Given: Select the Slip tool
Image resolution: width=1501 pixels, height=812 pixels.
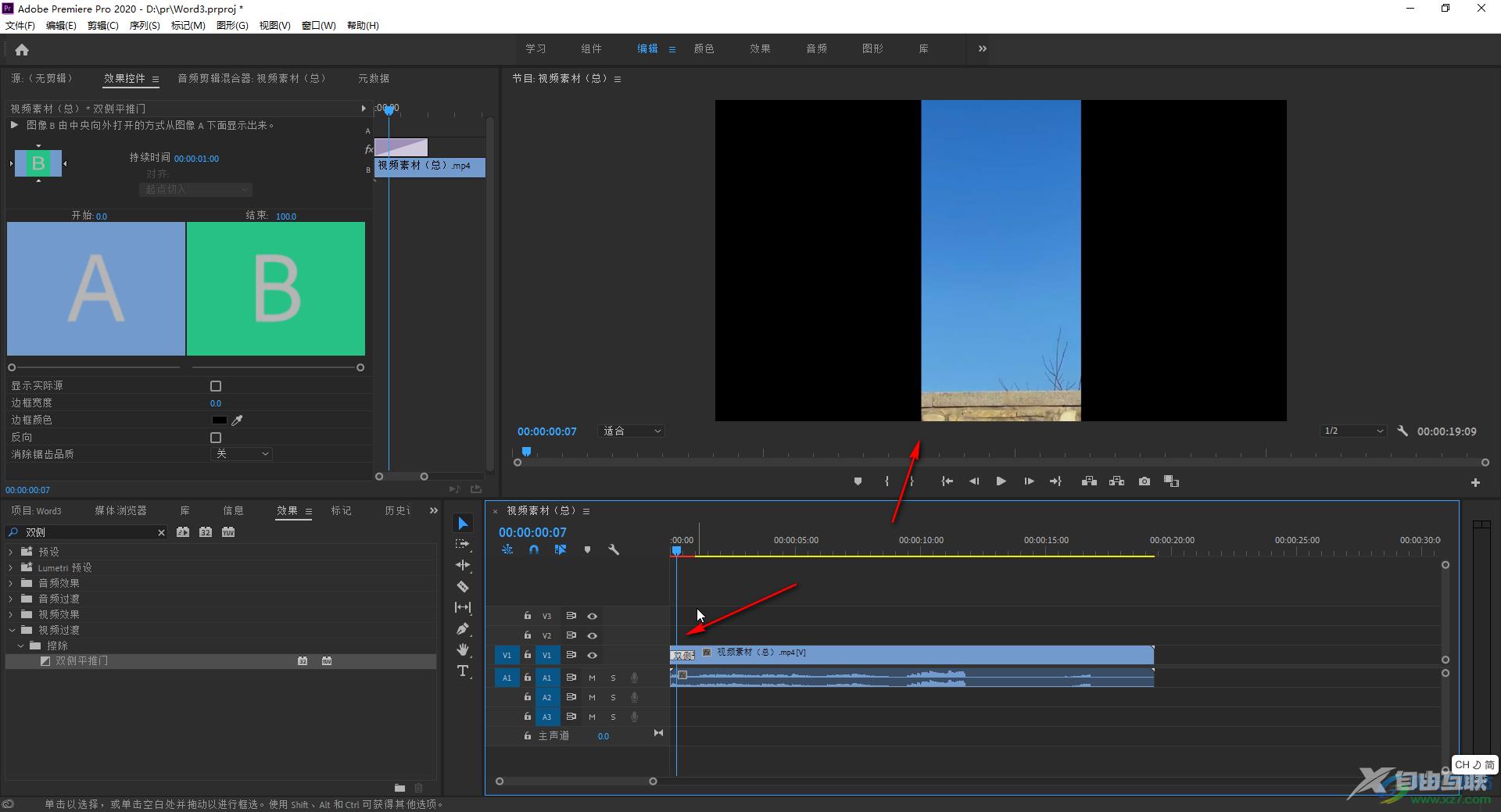Looking at the screenshot, I should tap(463, 607).
